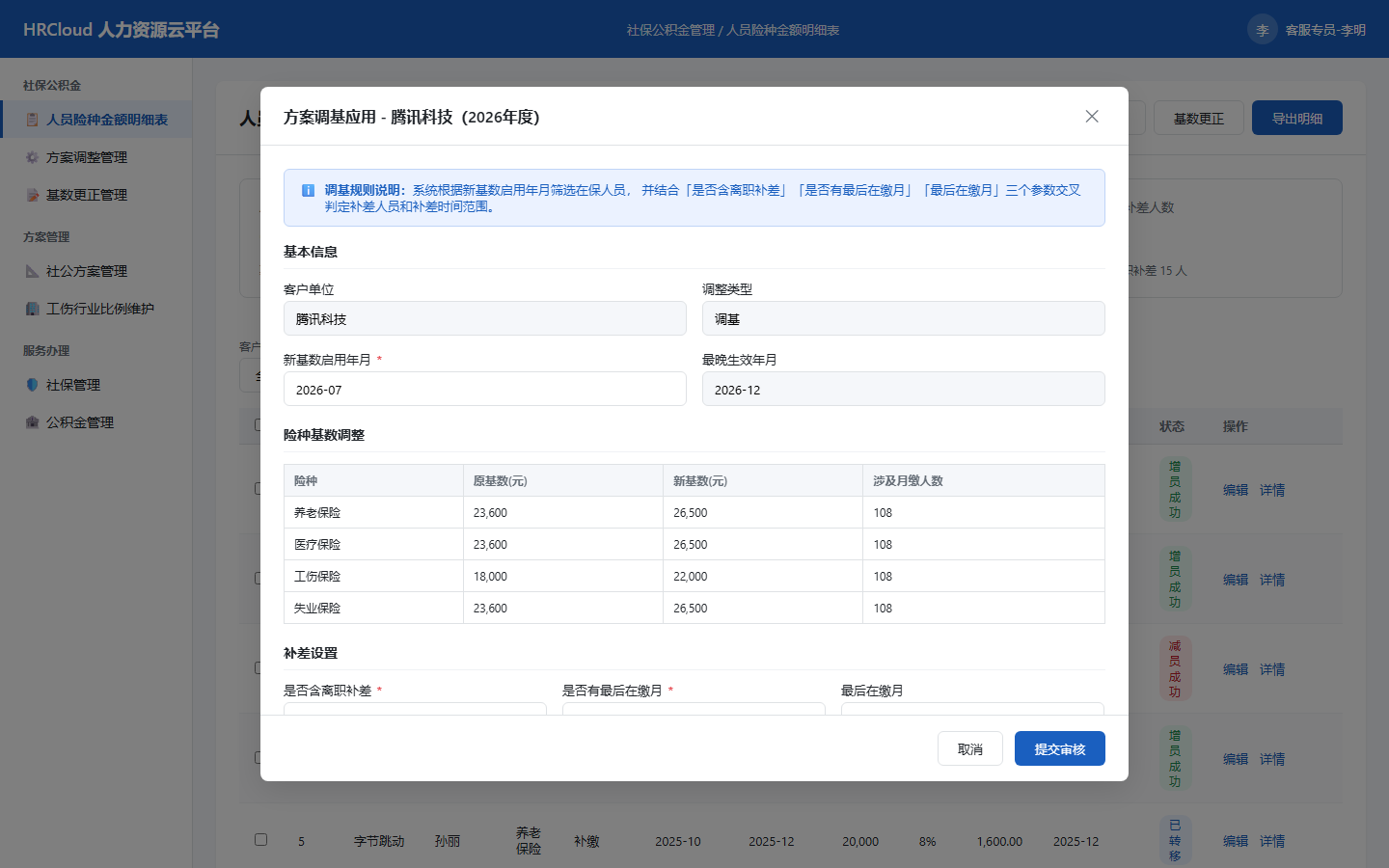The width and height of the screenshot is (1389, 868).
Task: Click the 补缴 cell in row 5
Action: click(586, 841)
